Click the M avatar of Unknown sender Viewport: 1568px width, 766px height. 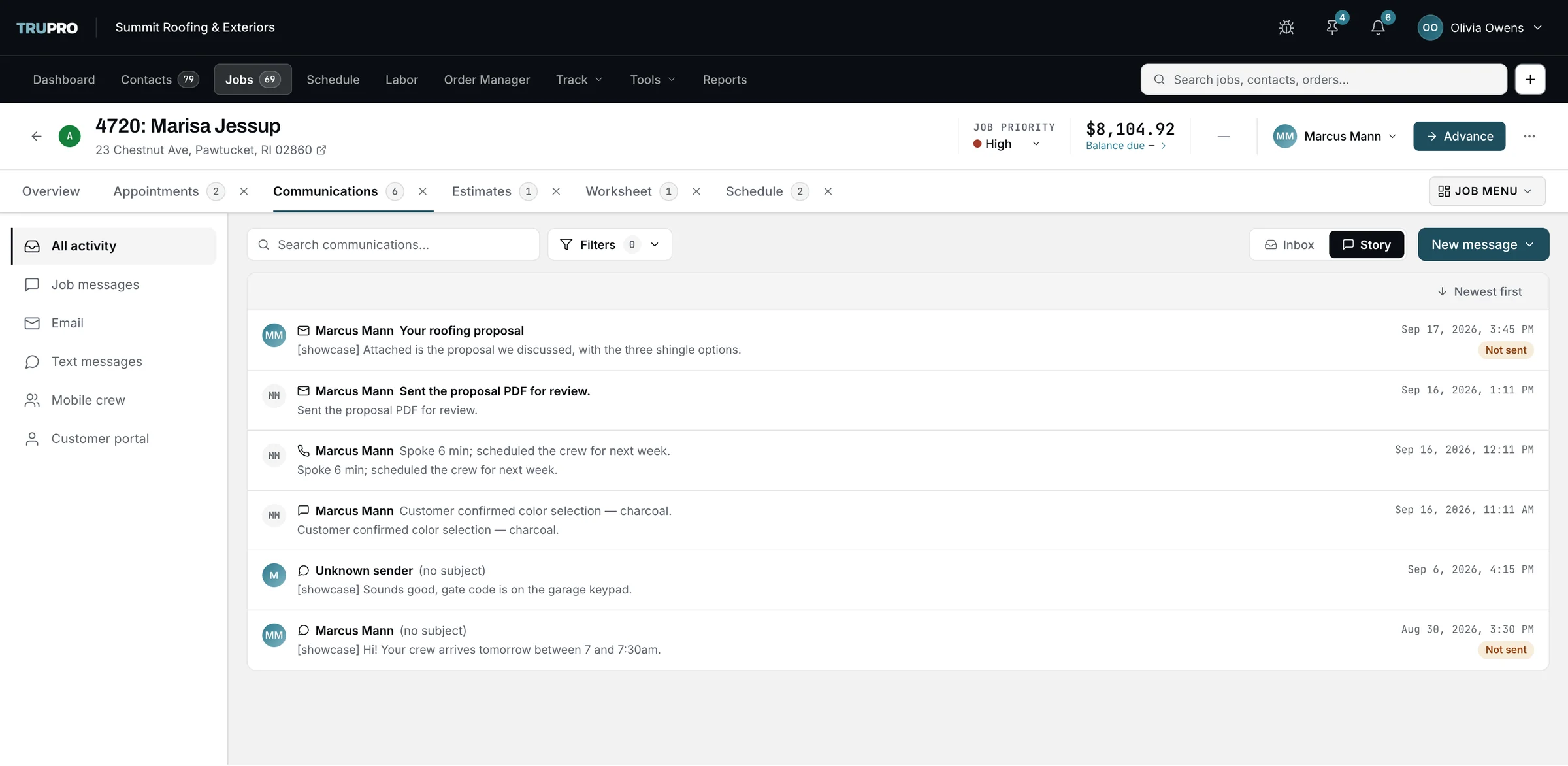tap(274, 575)
